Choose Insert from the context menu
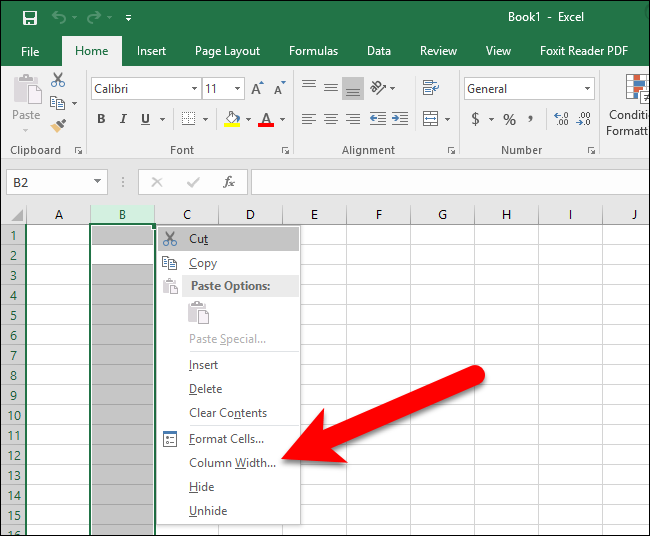This screenshot has width=650, height=536. pyautogui.click(x=228, y=365)
